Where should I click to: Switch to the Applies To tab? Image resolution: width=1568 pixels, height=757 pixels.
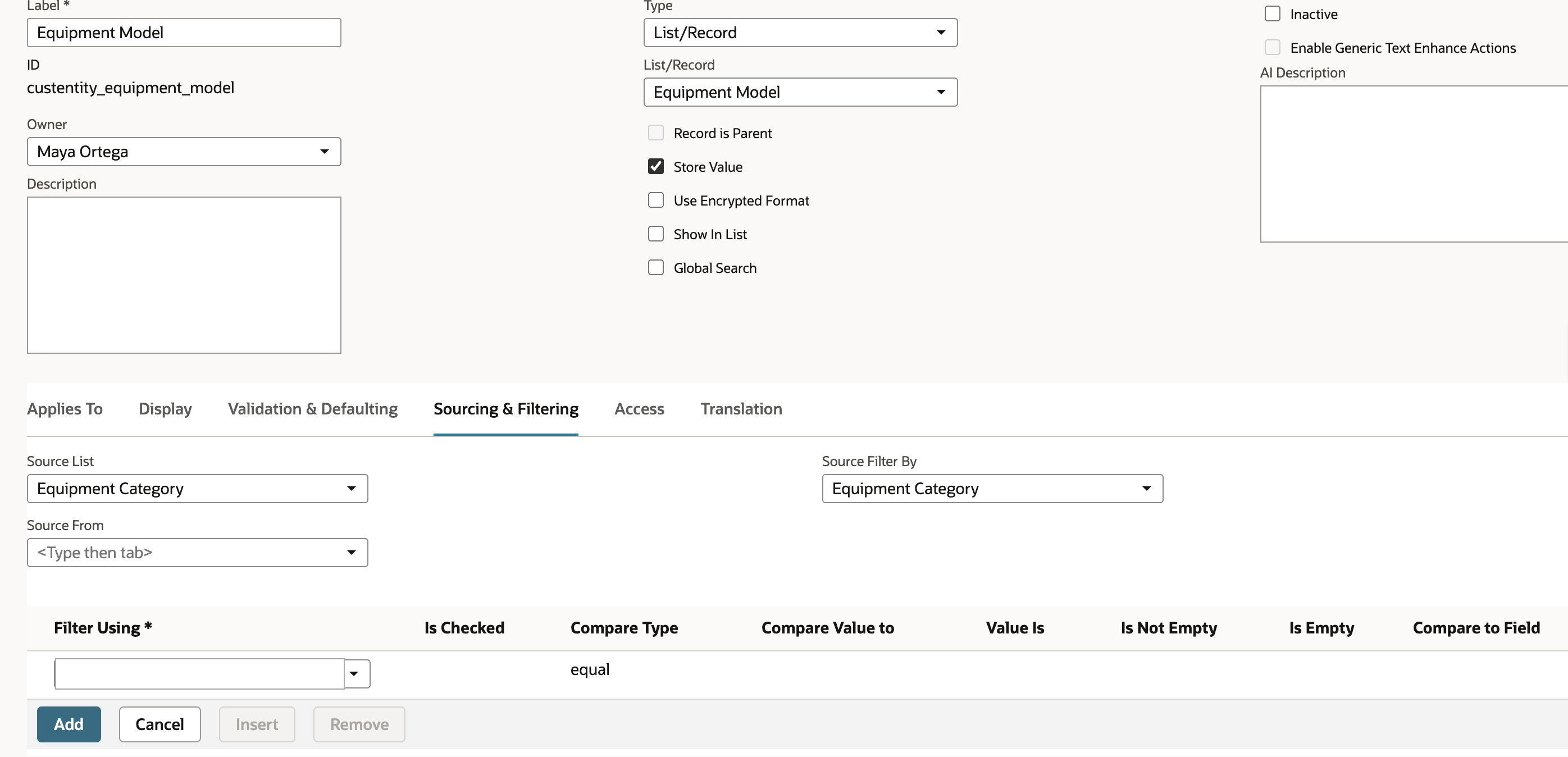pos(65,409)
